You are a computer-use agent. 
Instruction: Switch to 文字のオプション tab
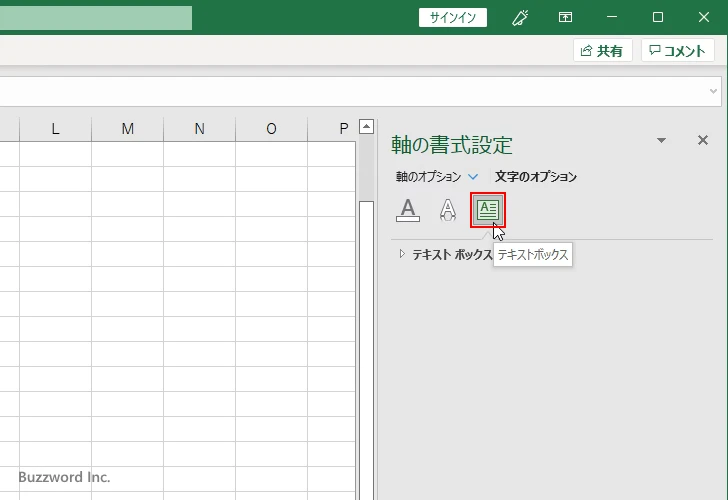(536, 176)
